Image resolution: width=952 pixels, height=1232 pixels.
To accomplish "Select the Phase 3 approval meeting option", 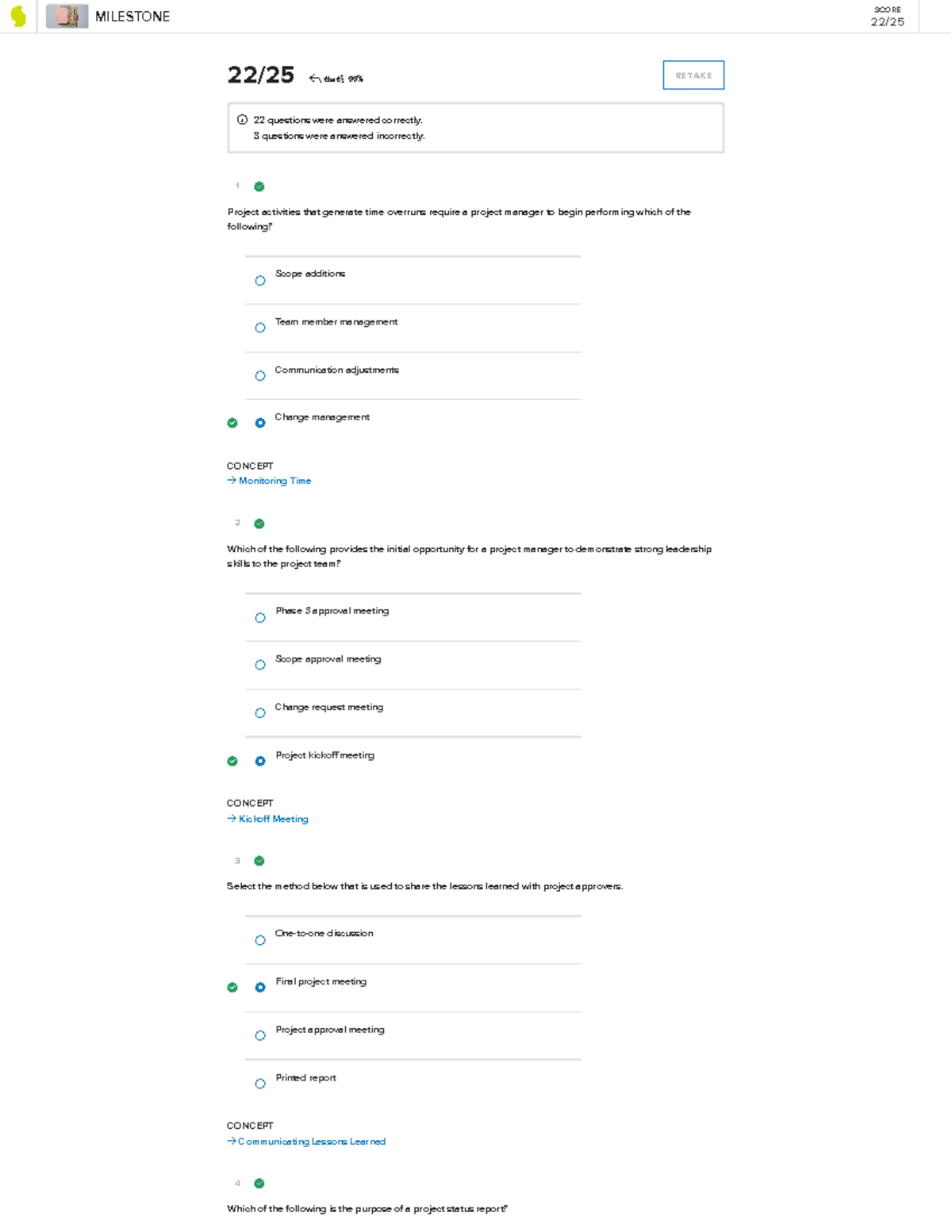I will (260, 618).
